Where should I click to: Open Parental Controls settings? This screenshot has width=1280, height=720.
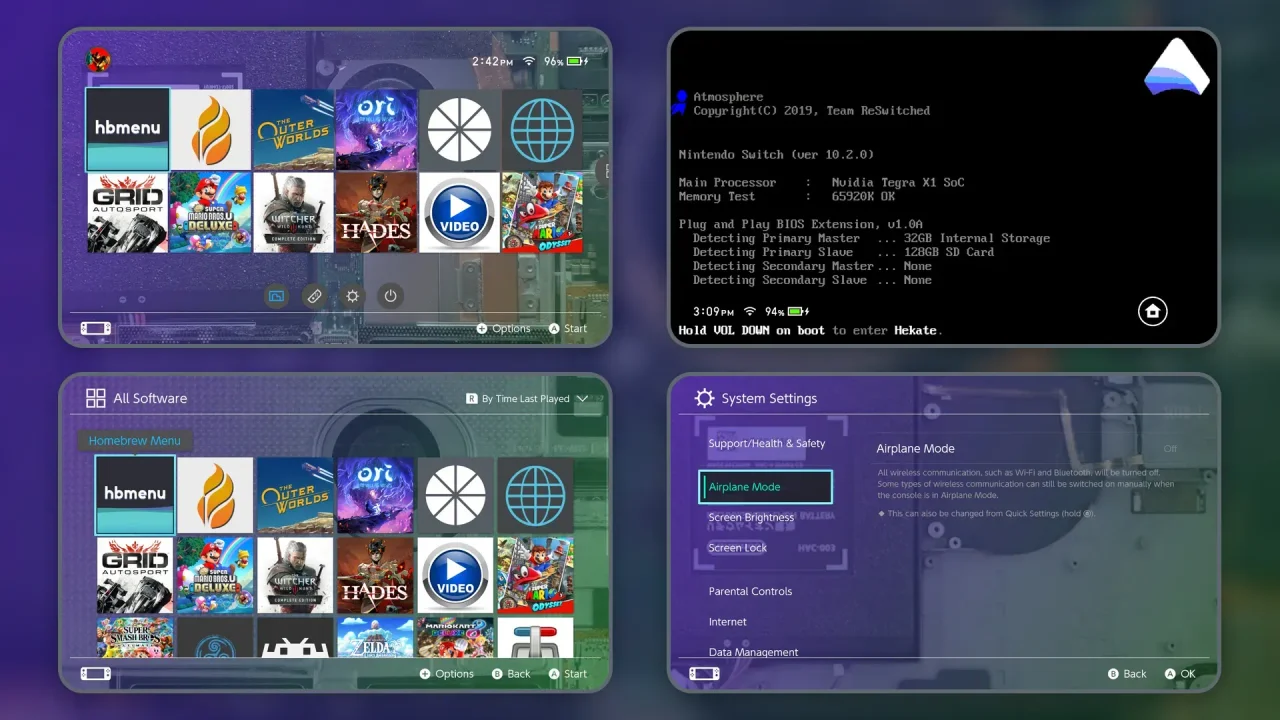click(x=750, y=591)
